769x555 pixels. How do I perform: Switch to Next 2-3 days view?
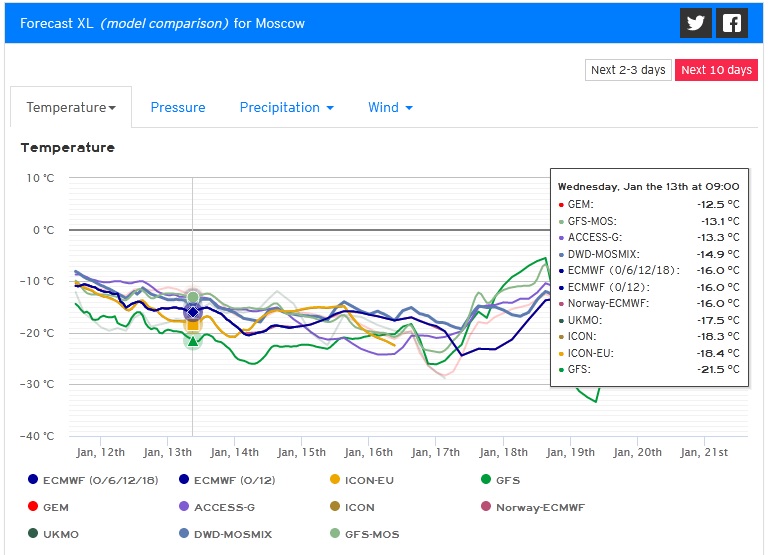(628, 70)
